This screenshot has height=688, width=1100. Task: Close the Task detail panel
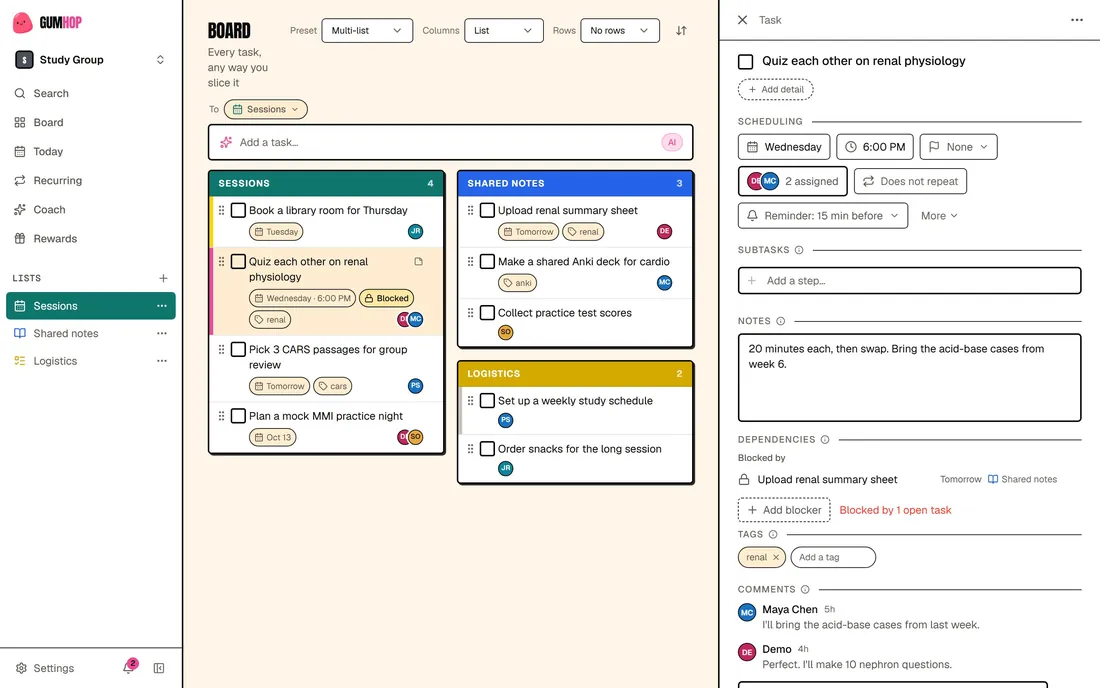pyautogui.click(x=742, y=20)
